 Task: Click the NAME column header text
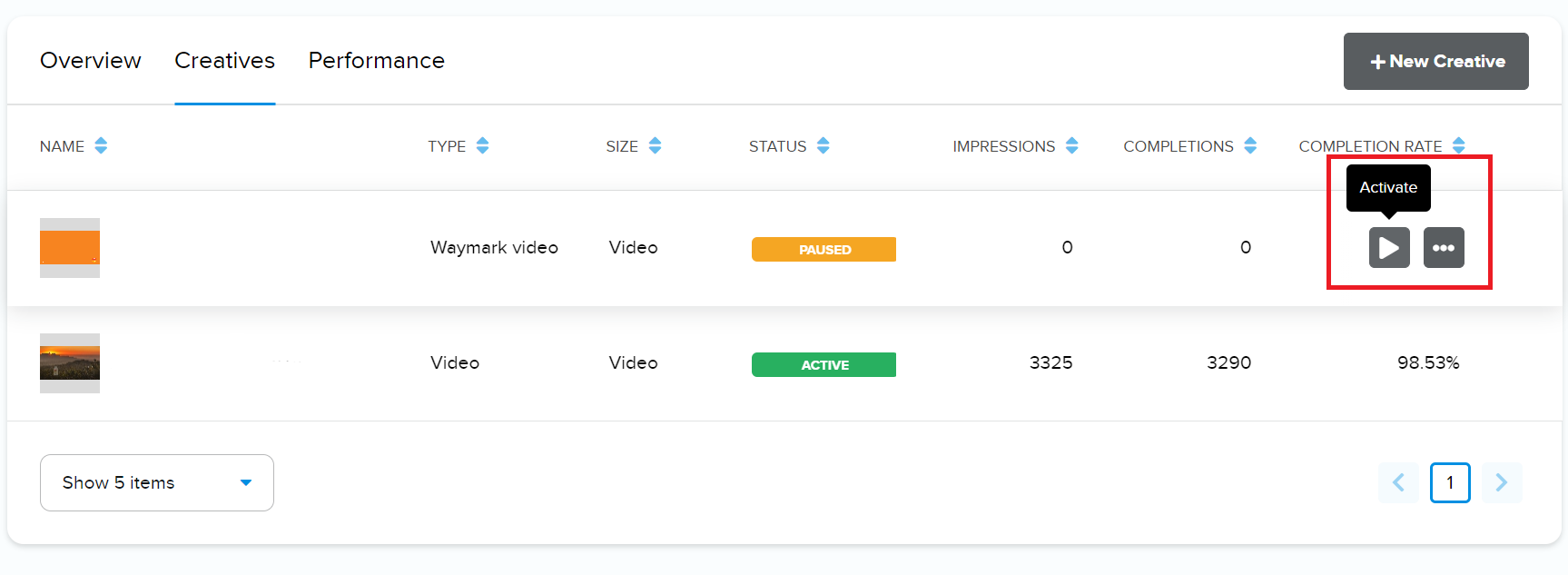pyautogui.click(x=62, y=146)
